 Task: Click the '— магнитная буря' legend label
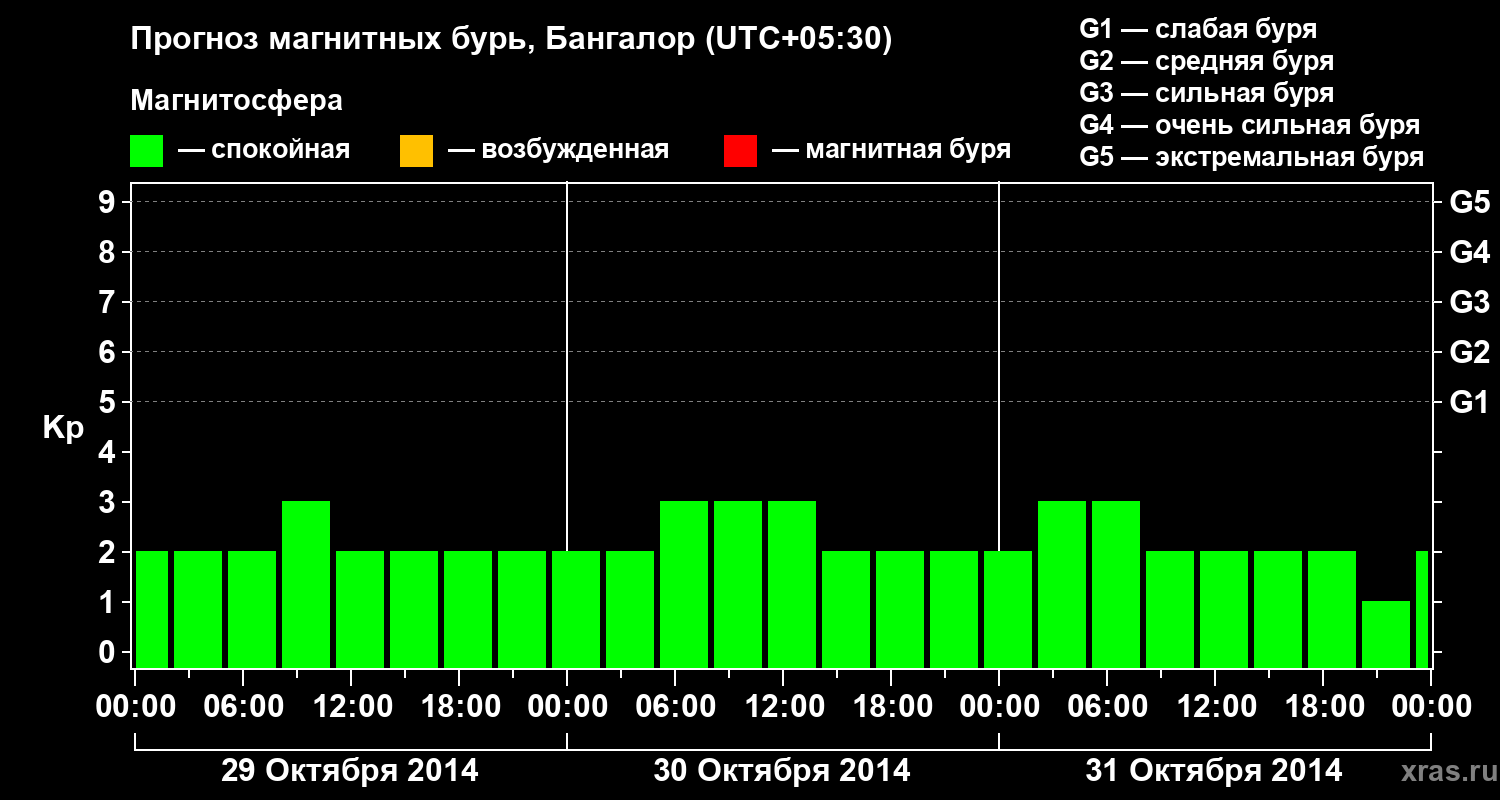pos(892,151)
